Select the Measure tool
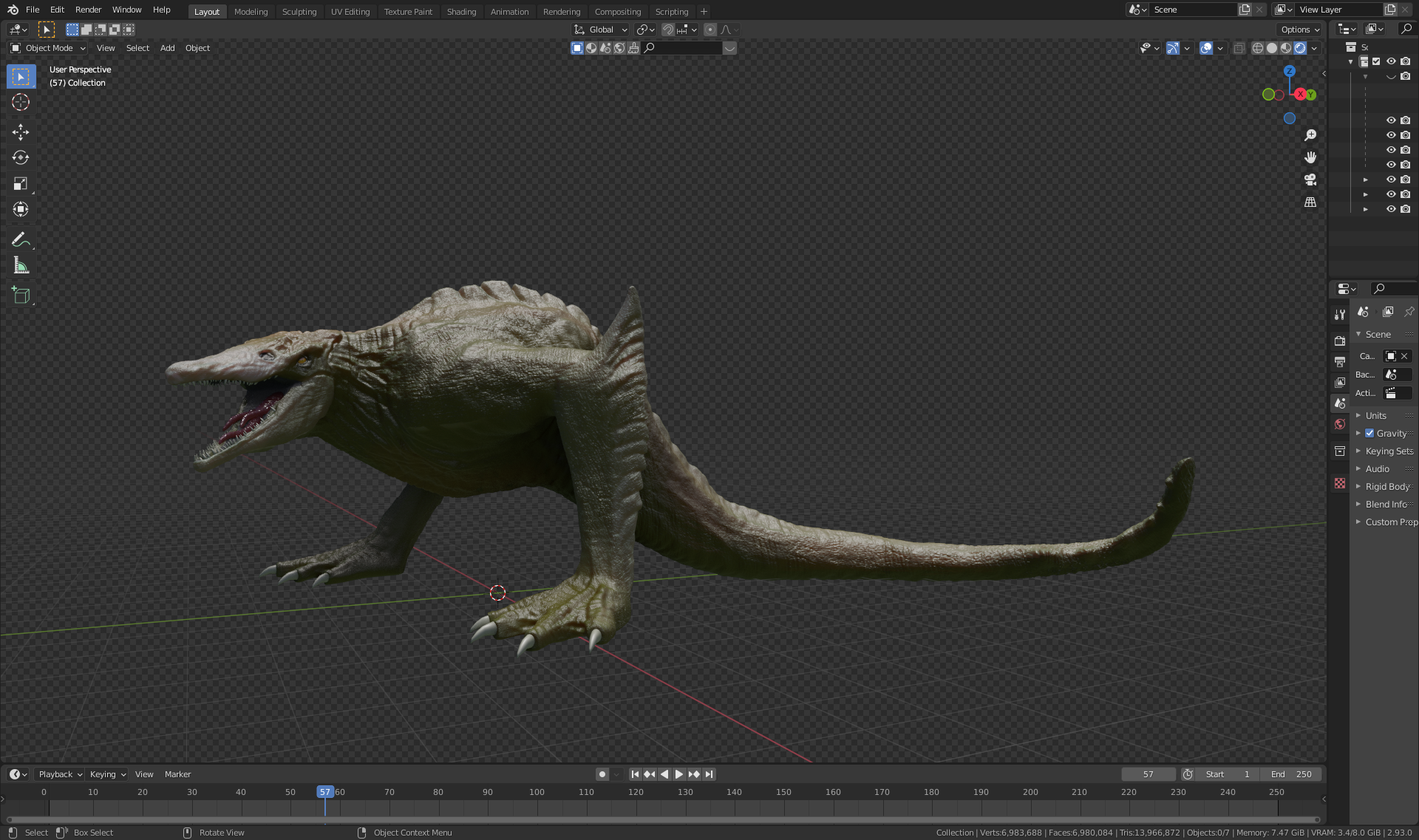Viewport: 1419px width, 840px height. [21, 266]
